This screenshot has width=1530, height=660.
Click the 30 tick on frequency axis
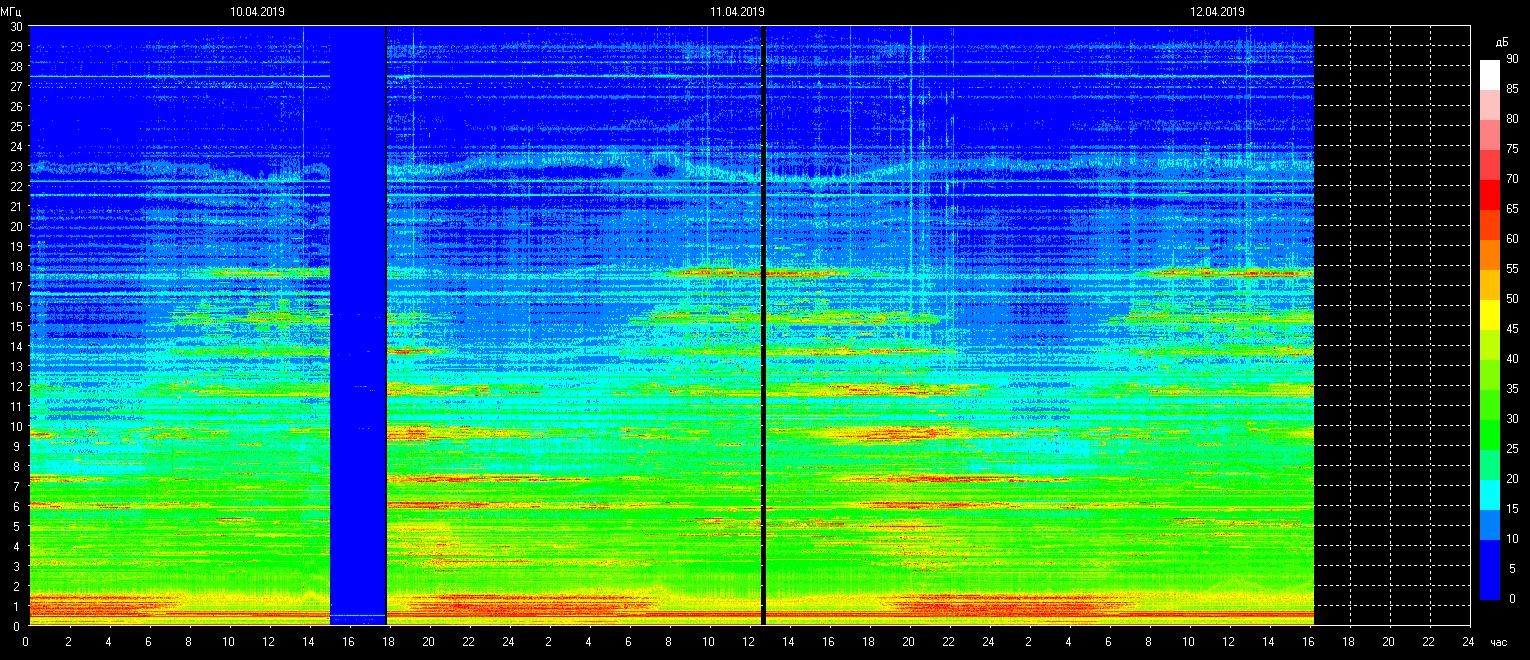tap(16, 27)
